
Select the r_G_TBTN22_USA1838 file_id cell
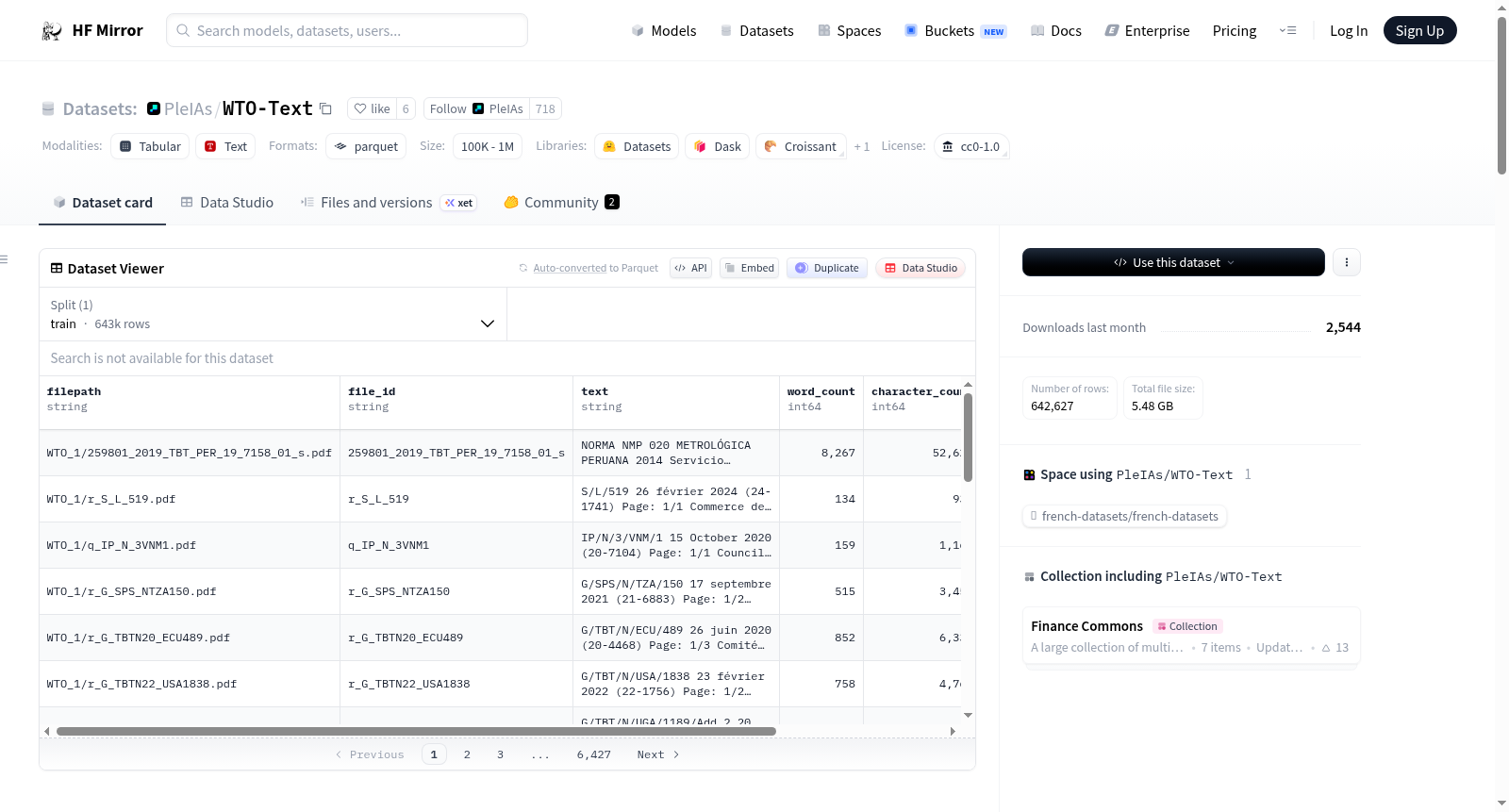tap(456, 684)
